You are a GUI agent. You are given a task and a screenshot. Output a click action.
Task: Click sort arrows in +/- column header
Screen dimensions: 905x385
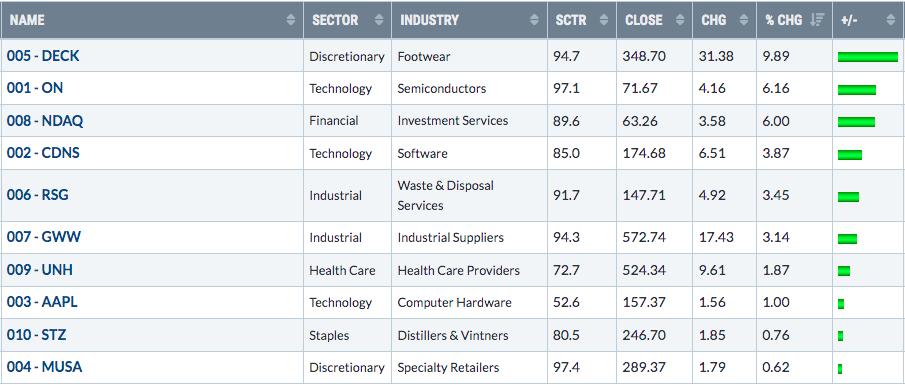(890, 20)
